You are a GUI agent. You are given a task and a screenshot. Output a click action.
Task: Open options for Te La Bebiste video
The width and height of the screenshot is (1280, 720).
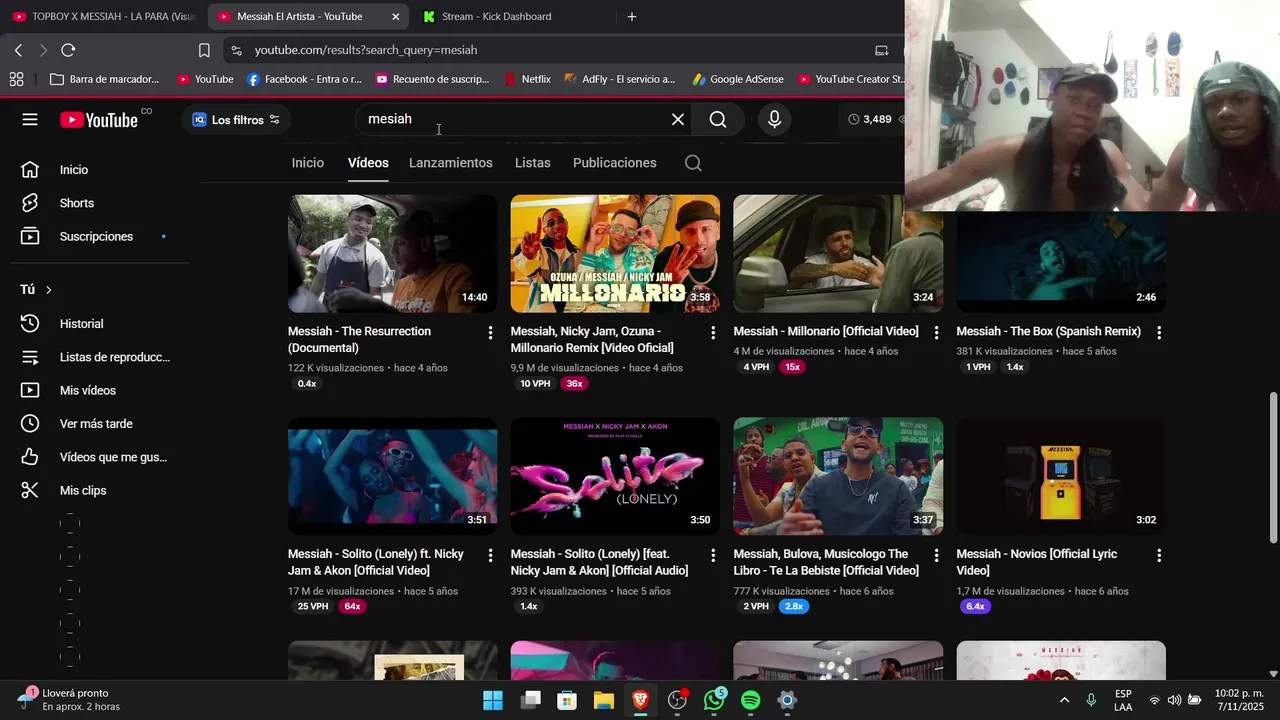(936, 555)
